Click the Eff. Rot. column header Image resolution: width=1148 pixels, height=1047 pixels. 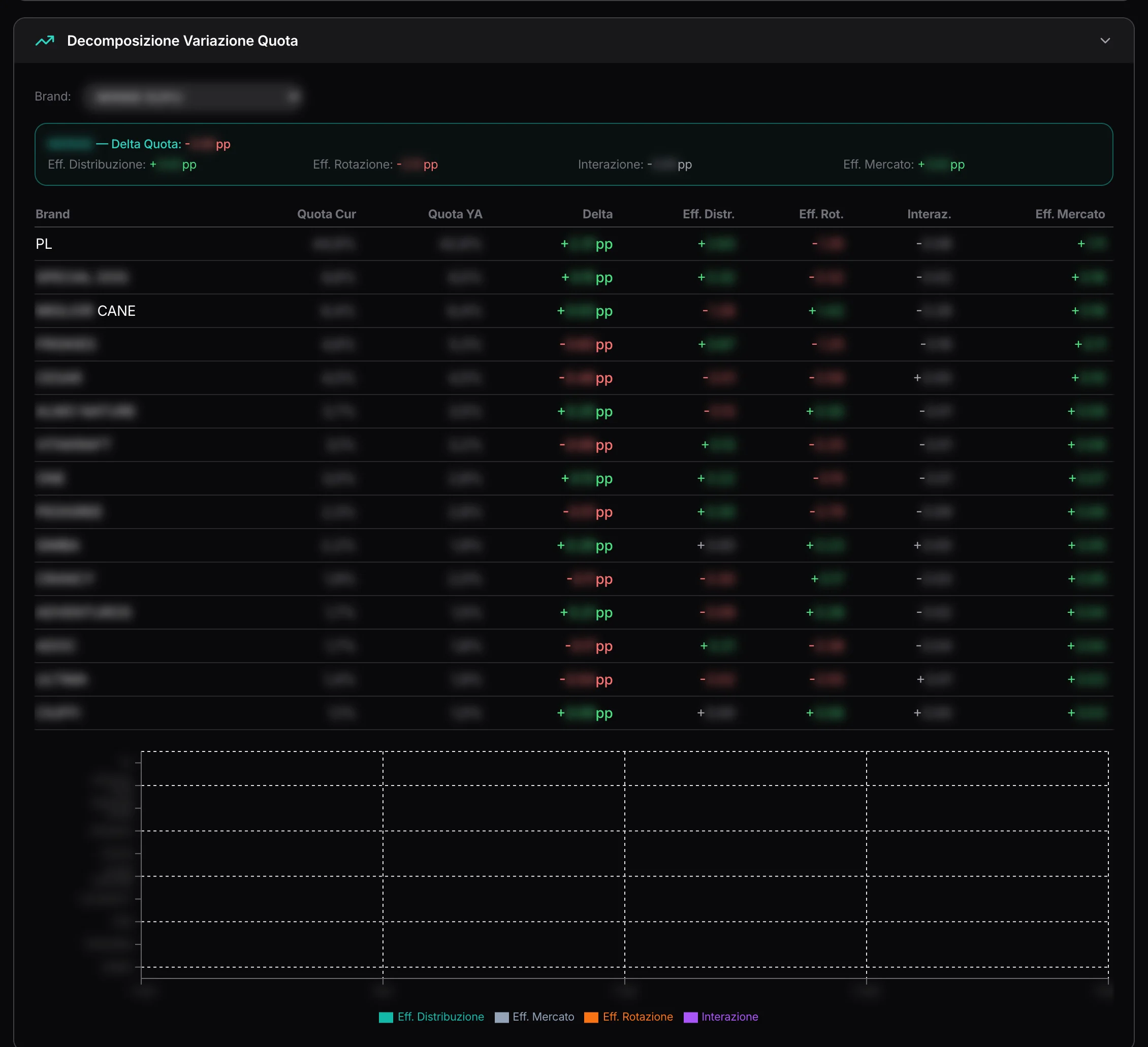pos(820,214)
